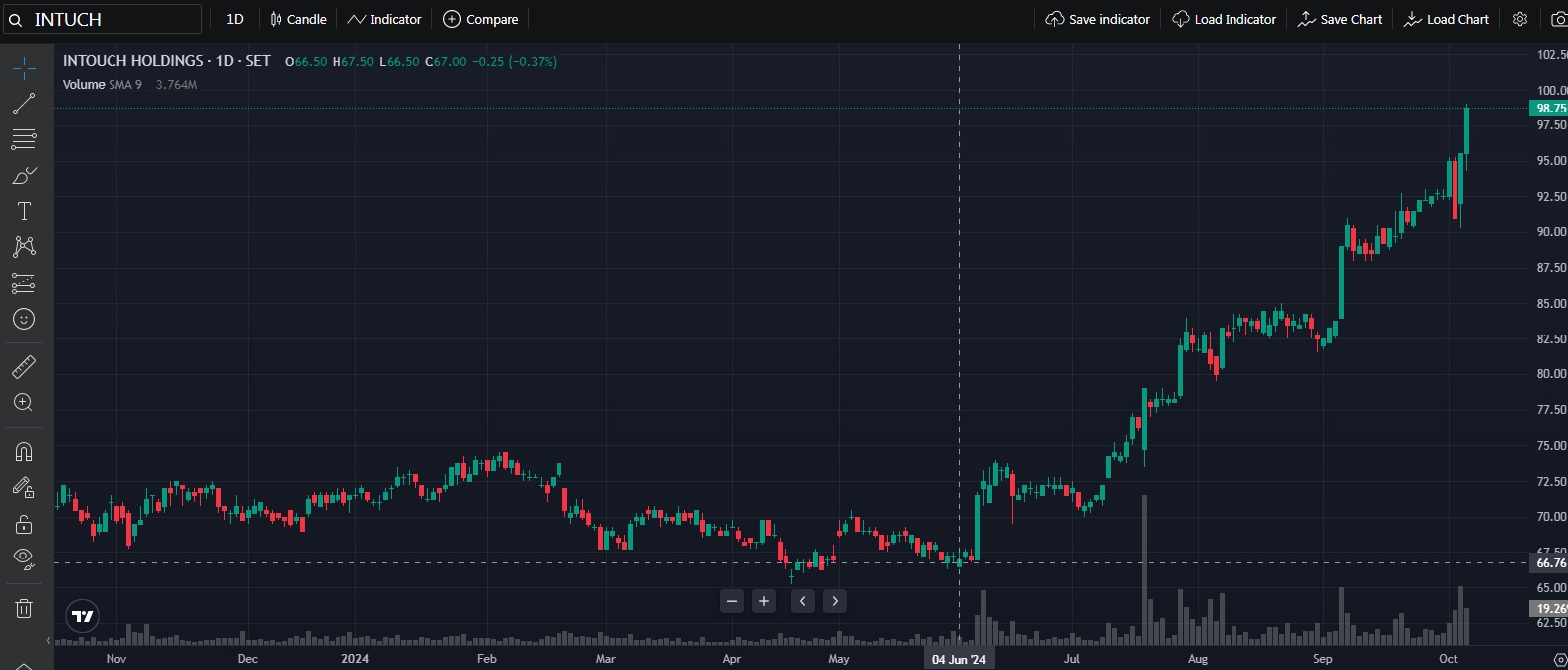Open the Fibonacci retracement tools
The height and width of the screenshot is (670, 1568).
(x=24, y=139)
